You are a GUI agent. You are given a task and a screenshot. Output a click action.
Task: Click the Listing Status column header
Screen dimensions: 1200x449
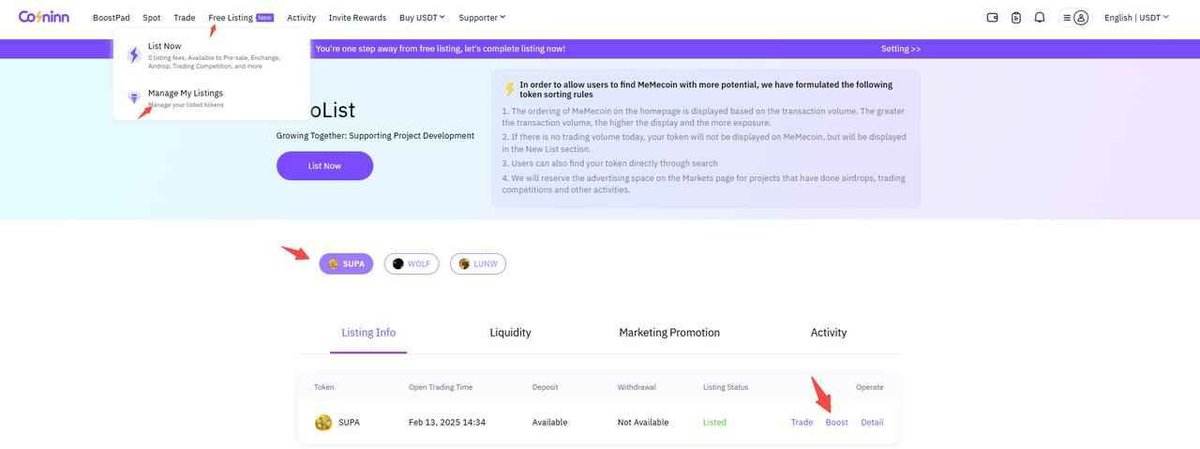[725, 387]
